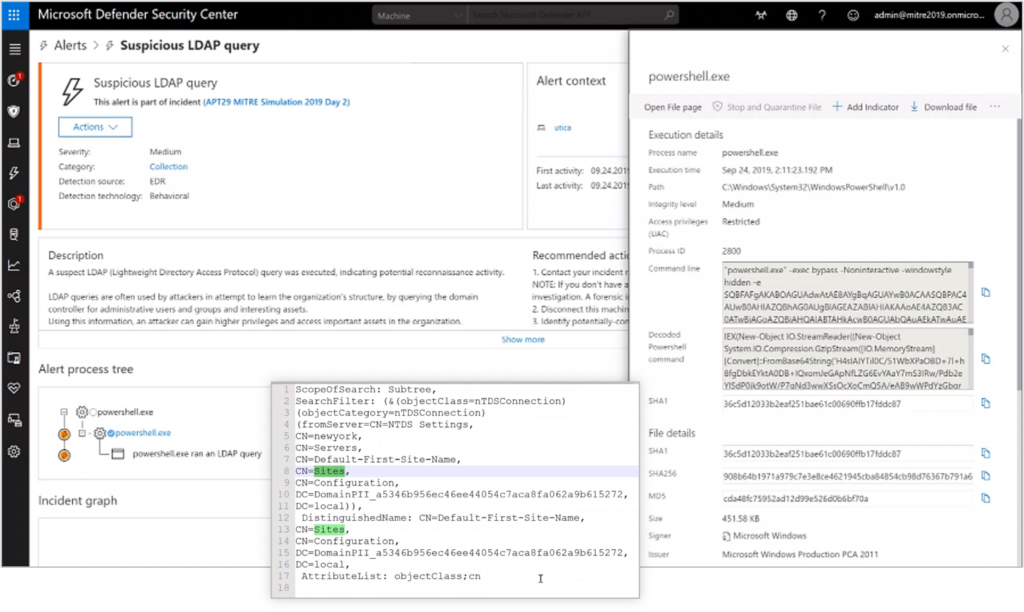This screenshot has width=1024, height=612.
Task: Expand the Actions dropdown on the alert
Action: pos(94,126)
